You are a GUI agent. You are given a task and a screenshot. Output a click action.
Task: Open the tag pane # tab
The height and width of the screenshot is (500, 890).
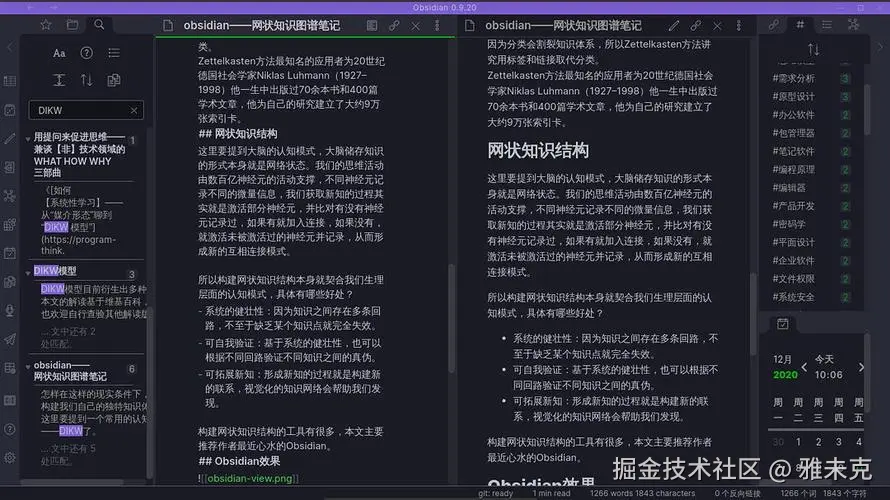800,24
